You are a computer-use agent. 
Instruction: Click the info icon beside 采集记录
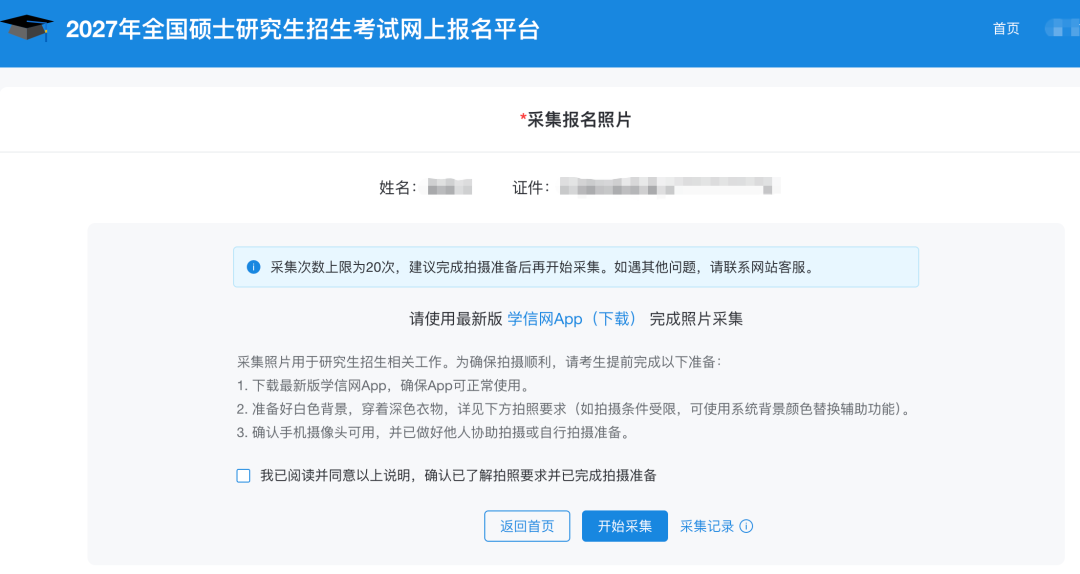(746, 526)
